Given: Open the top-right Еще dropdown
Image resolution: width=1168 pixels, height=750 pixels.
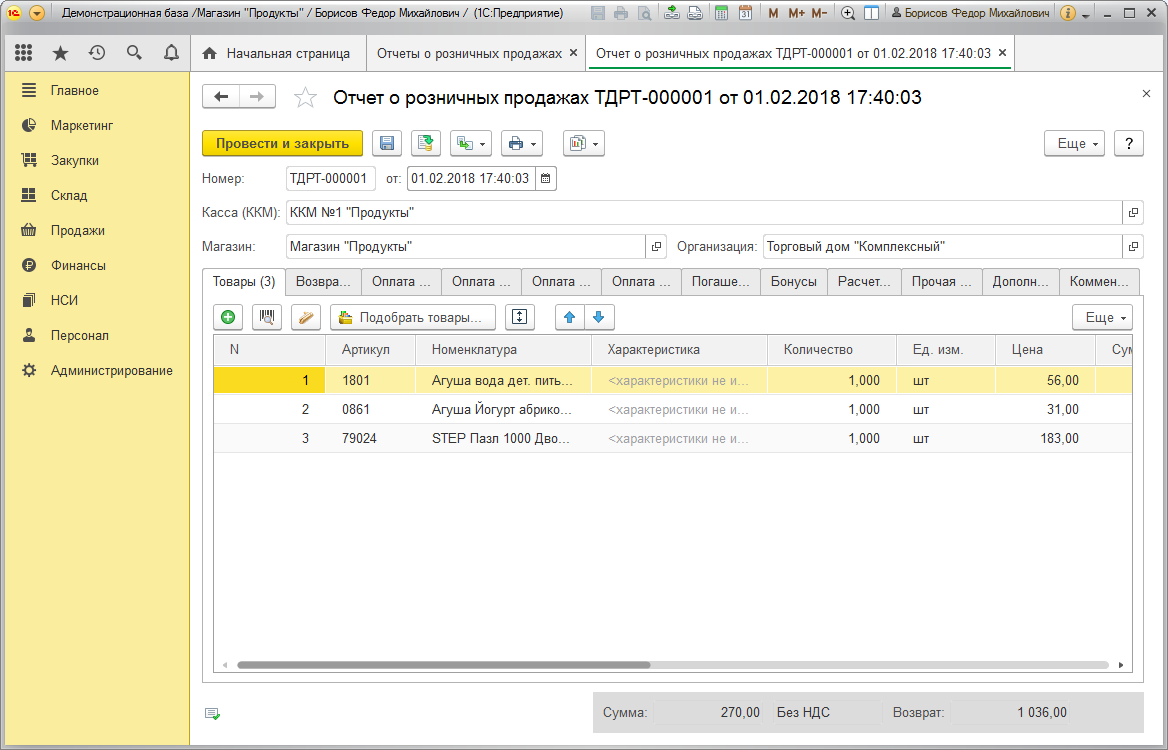Looking at the screenshot, I should (1074, 143).
